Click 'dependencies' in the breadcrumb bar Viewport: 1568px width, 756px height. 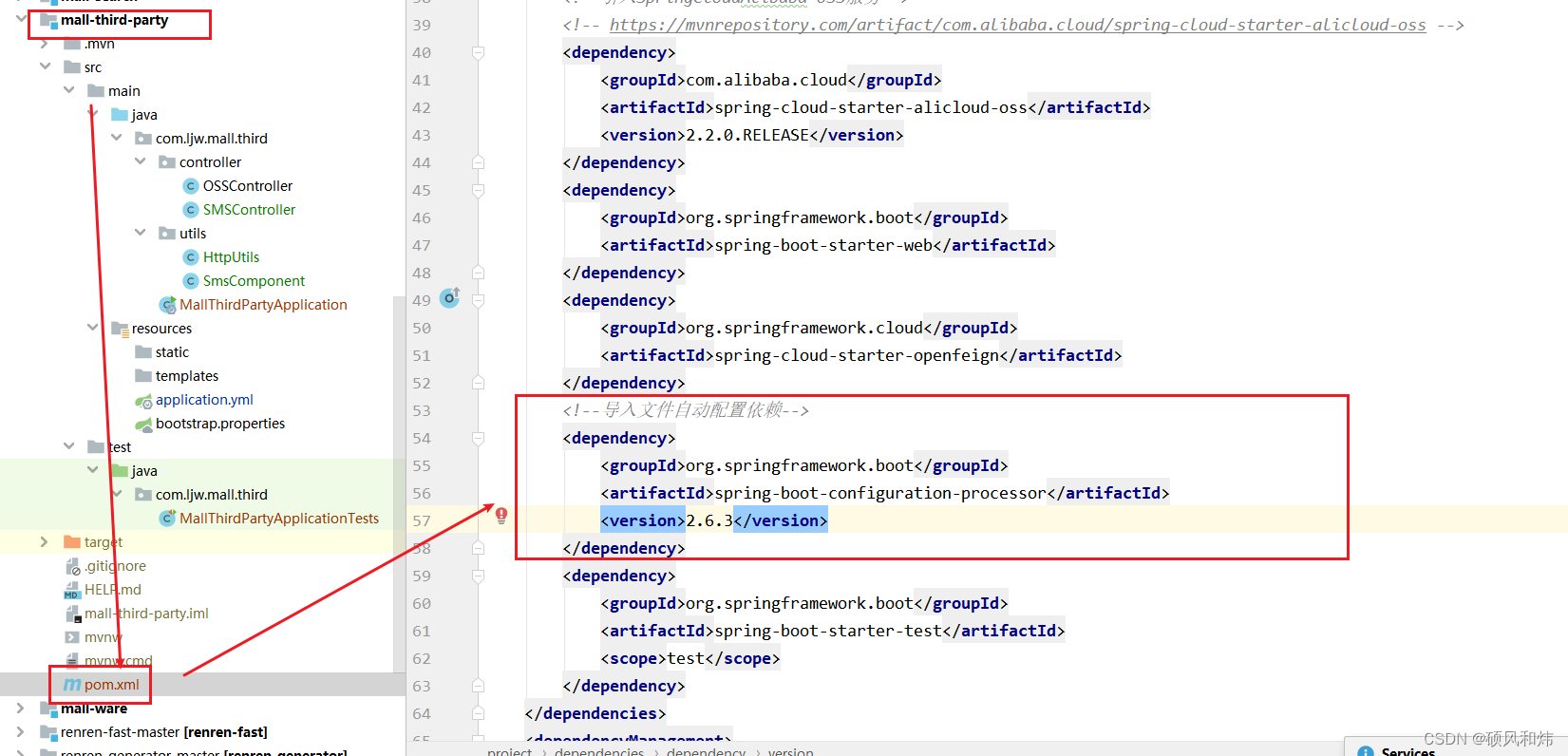coord(599,751)
